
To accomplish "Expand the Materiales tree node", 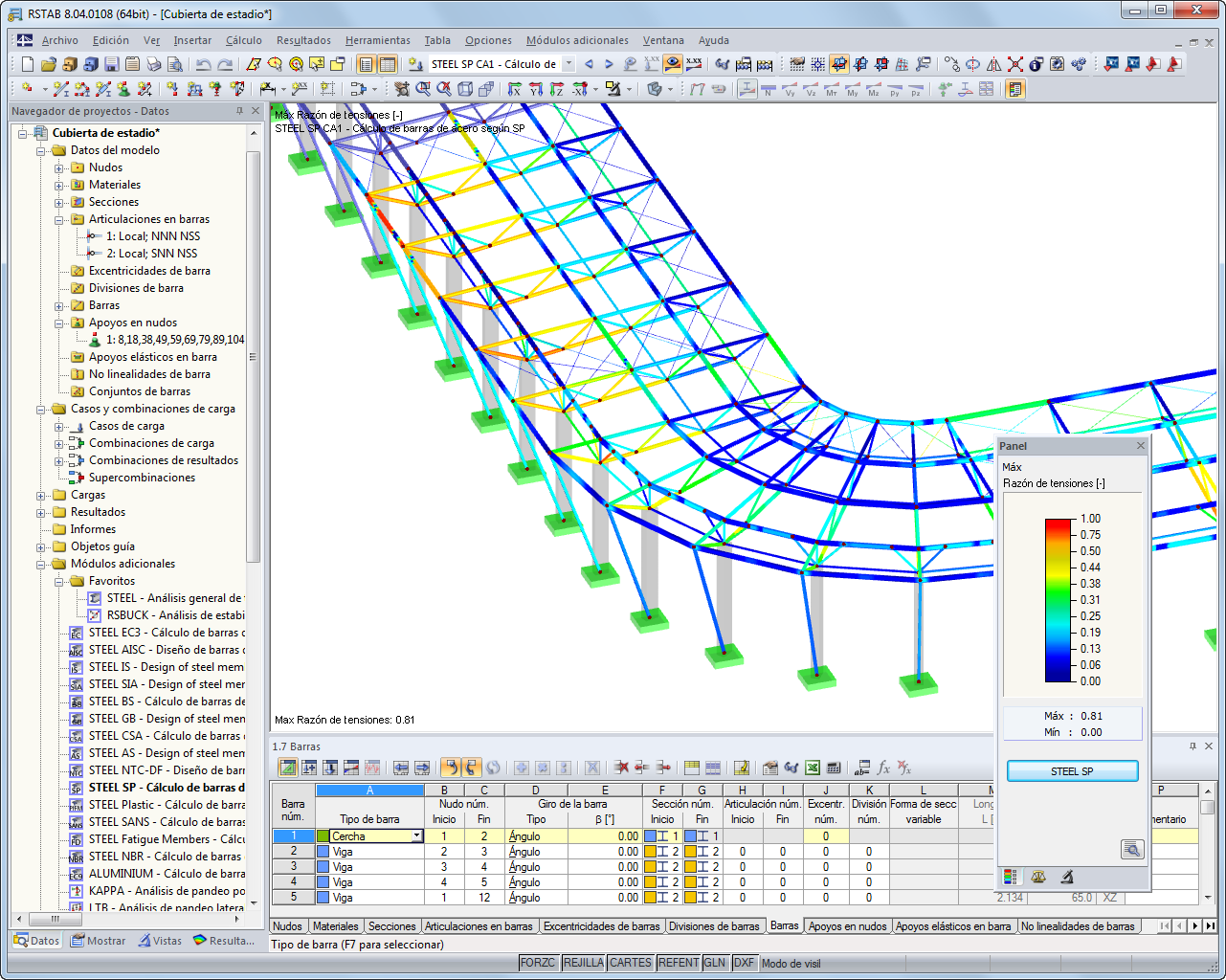I will (58, 185).
